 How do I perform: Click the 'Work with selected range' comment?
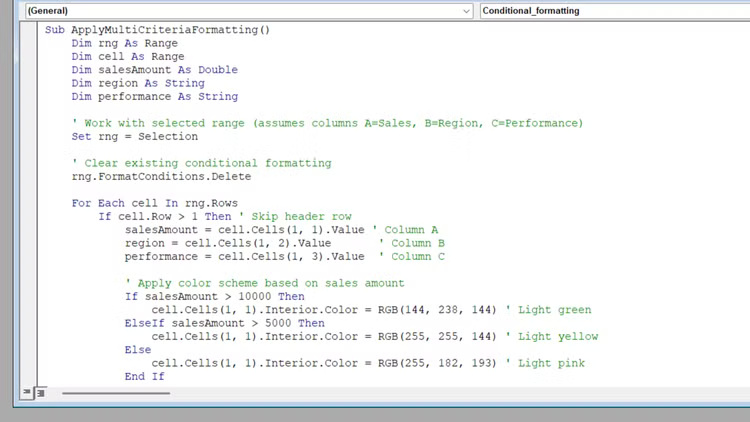coord(327,123)
